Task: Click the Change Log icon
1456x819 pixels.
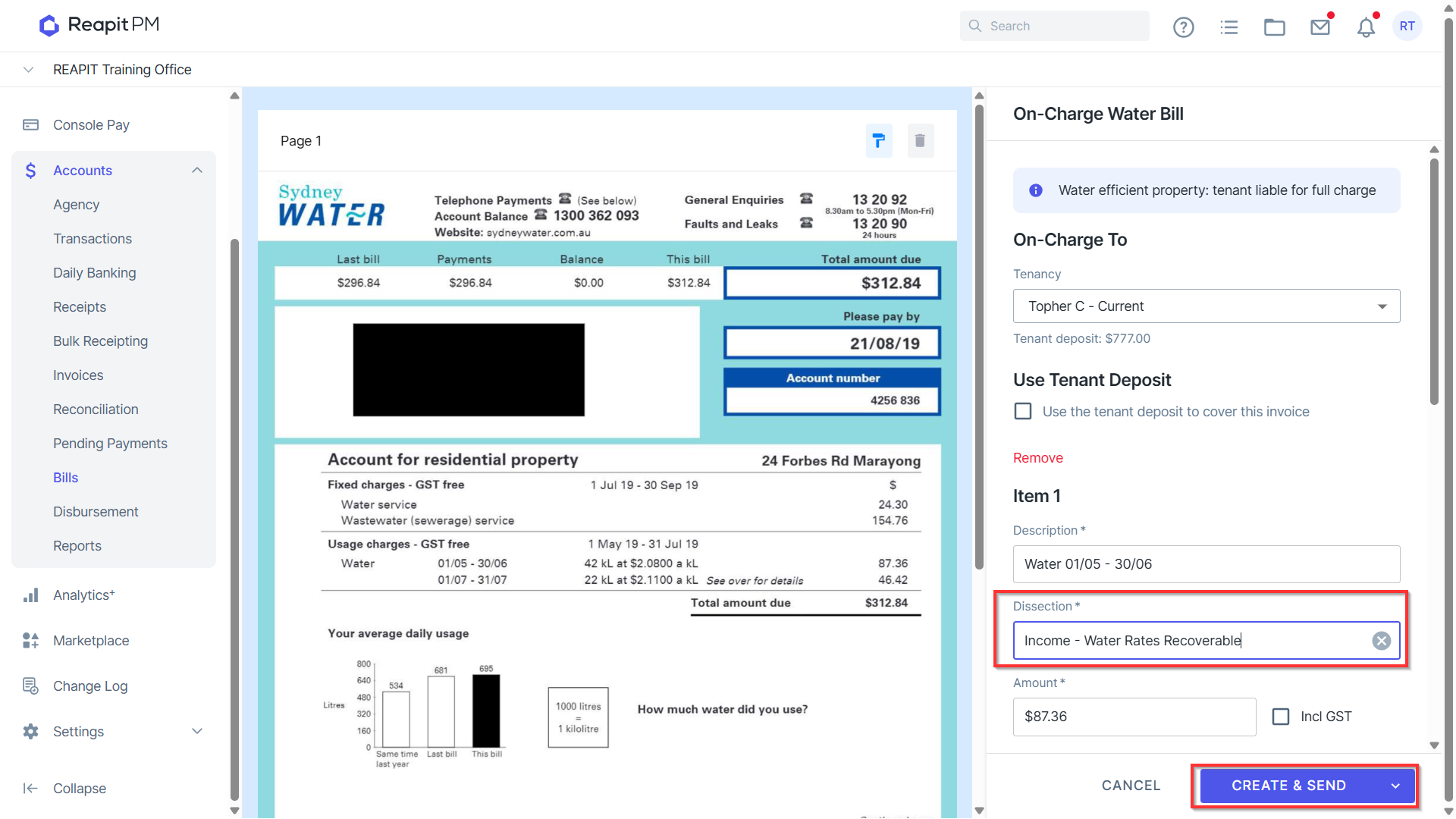Action: pos(30,686)
